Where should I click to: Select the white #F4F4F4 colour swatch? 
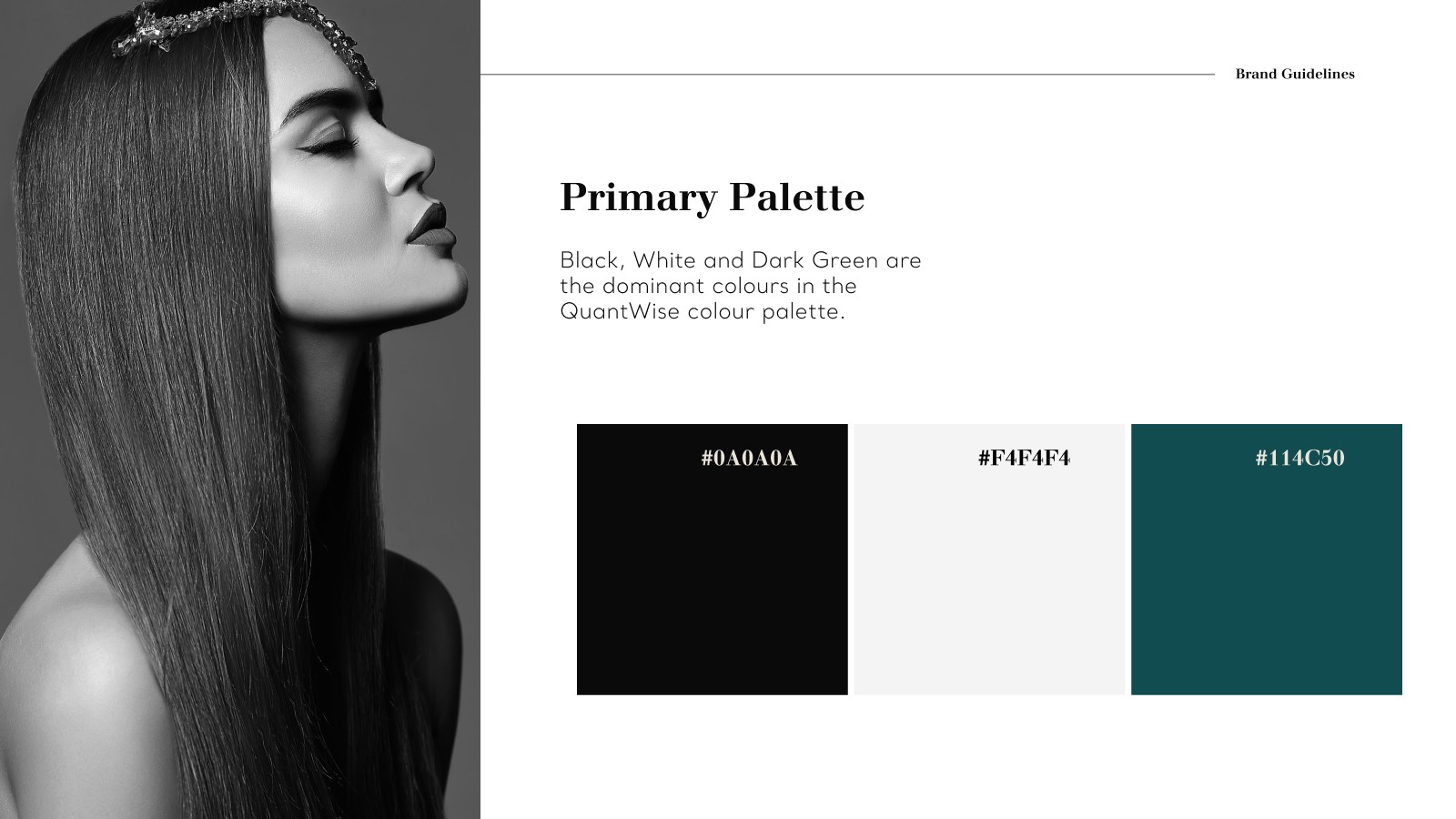tap(989, 559)
